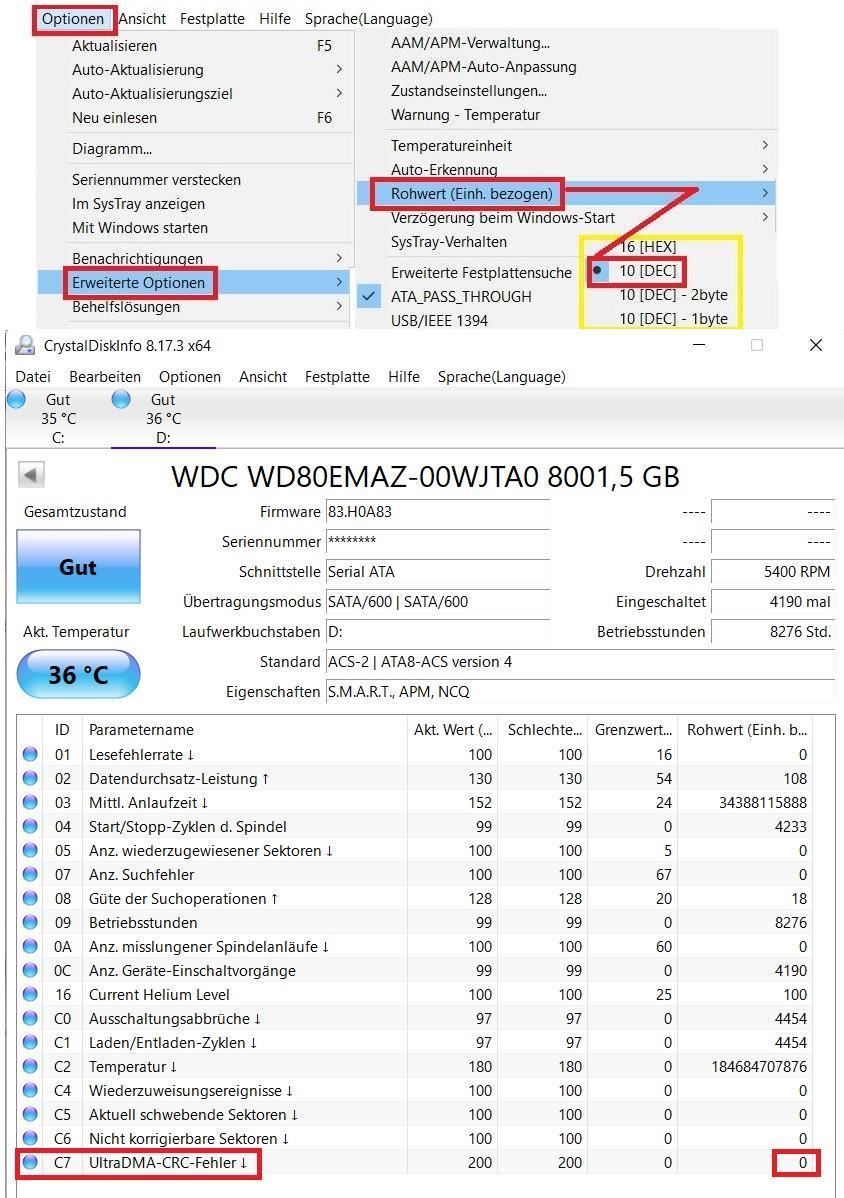The width and height of the screenshot is (844, 1198).
Task: Toggle Seriennummer verstecken in Optionen menu
Action: click(156, 180)
